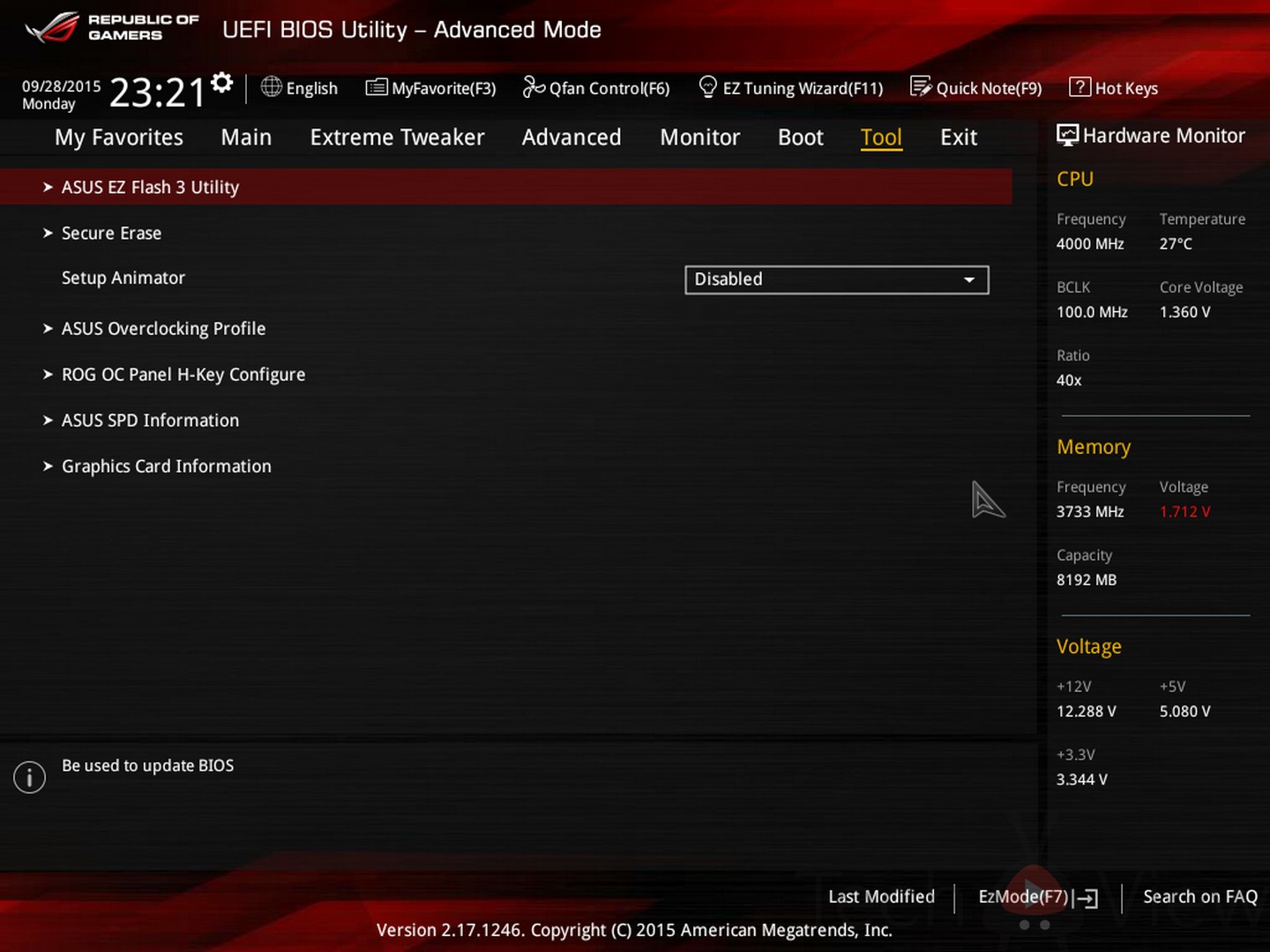The width and height of the screenshot is (1270, 952).
Task: Select the Tool tab
Action: pos(881,138)
